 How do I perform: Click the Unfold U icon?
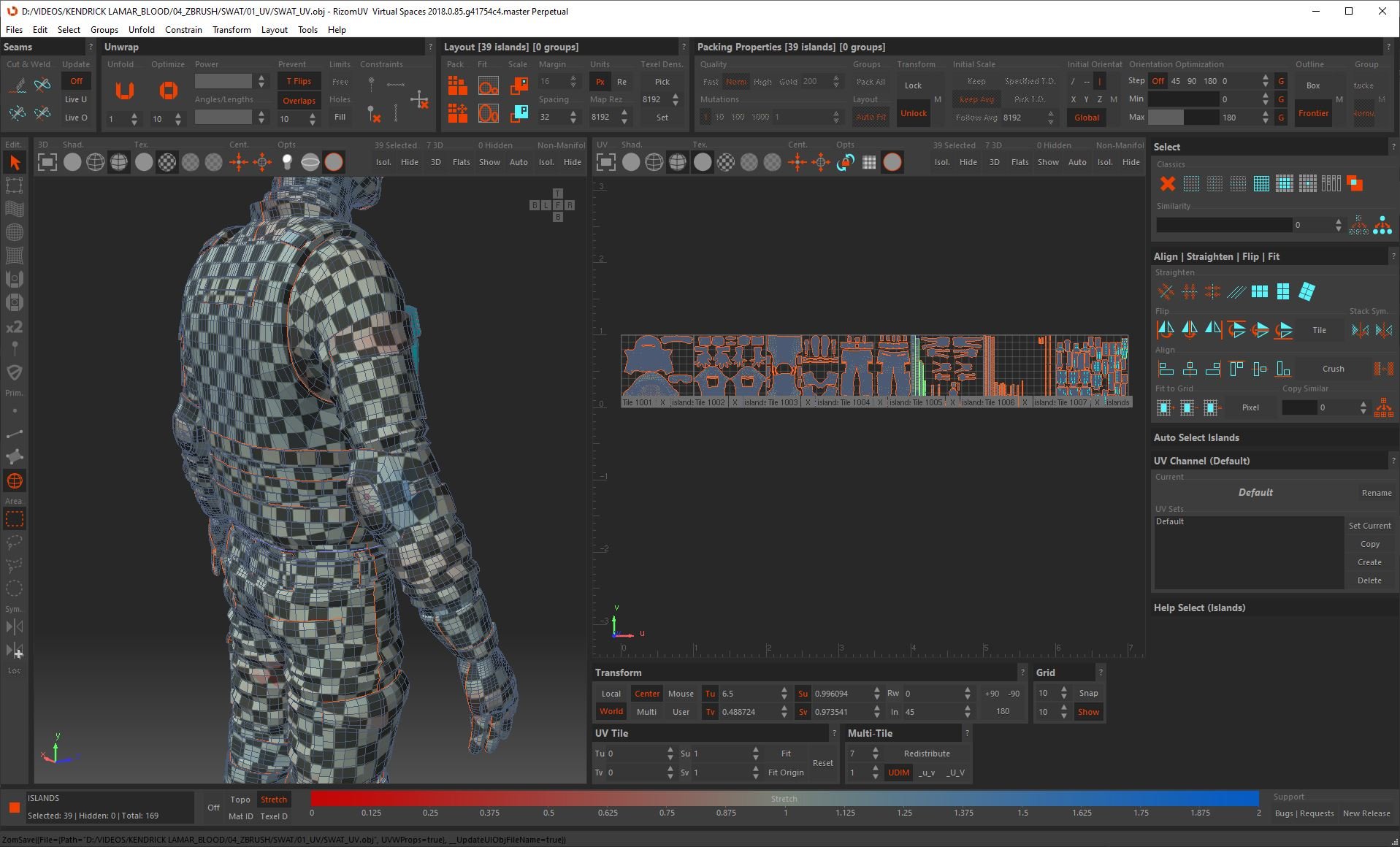click(x=125, y=91)
